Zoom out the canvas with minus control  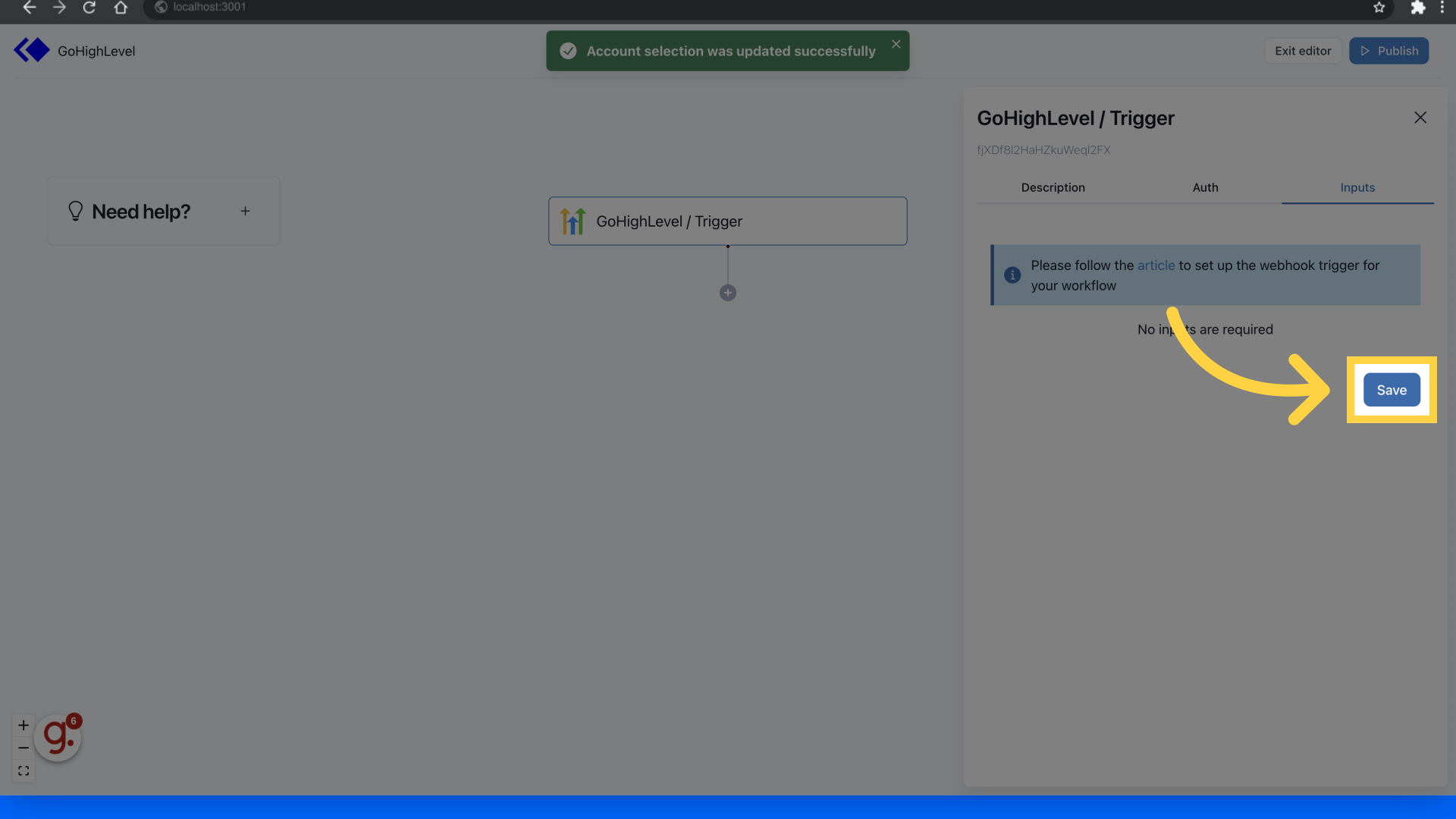pos(24,748)
